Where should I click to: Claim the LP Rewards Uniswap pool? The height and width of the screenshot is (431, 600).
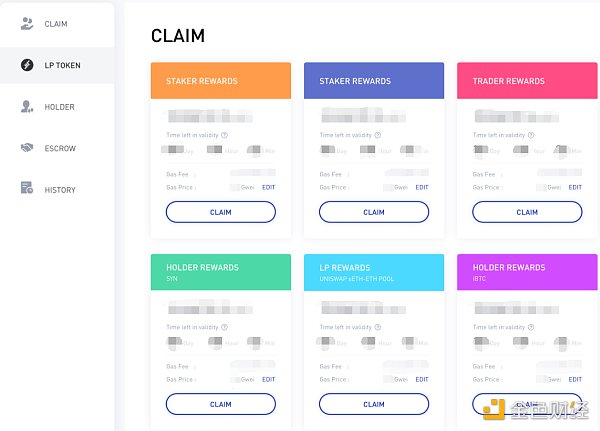pyautogui.click(x=374, y=404)
